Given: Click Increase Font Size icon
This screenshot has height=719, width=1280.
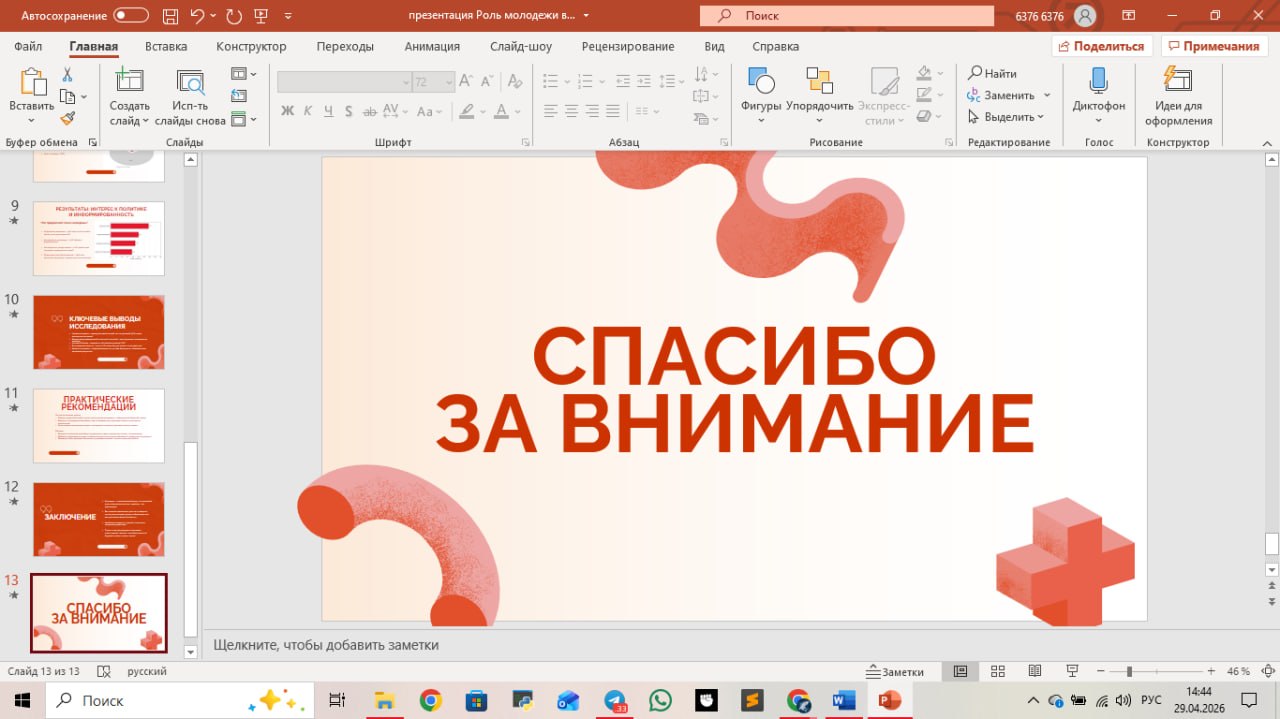Looking at the screenshot, I should (x=467, y=82).
